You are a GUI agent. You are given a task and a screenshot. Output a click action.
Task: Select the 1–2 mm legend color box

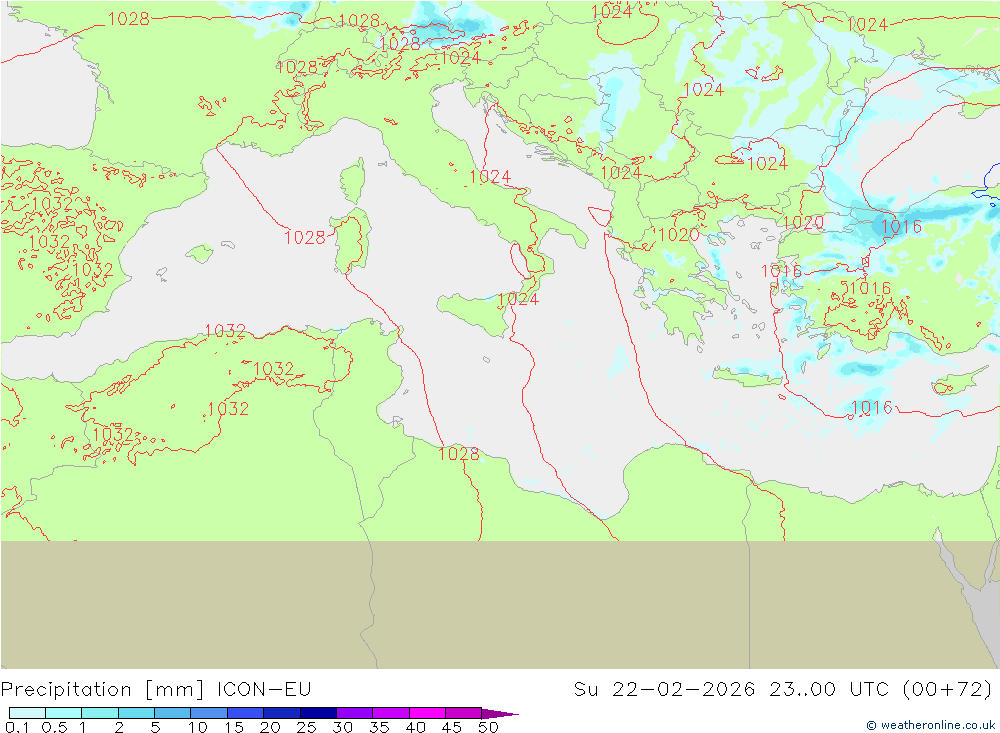click(100, 713)
